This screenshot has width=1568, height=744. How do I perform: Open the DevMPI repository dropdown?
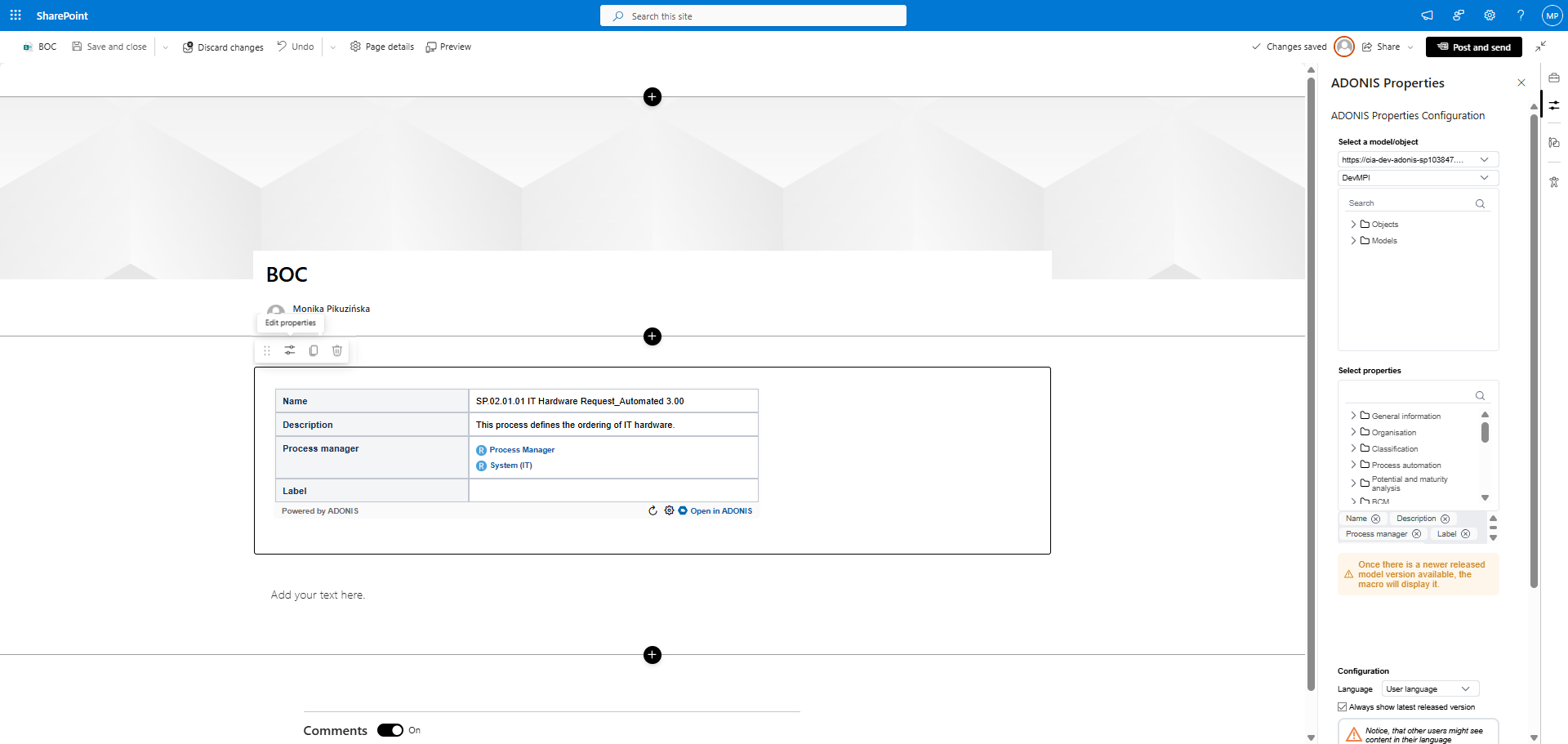pyautogui.click(x=1418, y=178)
